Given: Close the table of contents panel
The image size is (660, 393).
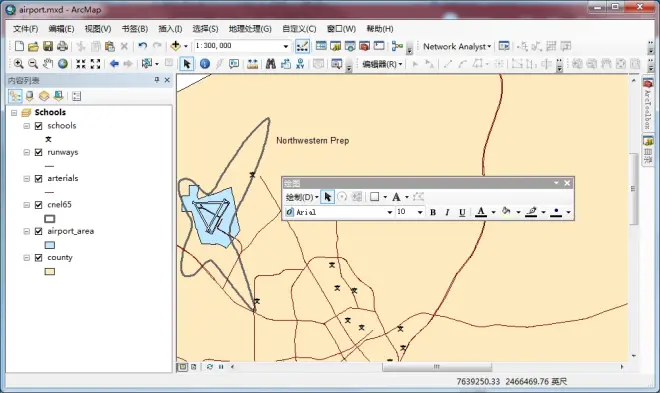Looking at the screenshot, I should [167, 80].
